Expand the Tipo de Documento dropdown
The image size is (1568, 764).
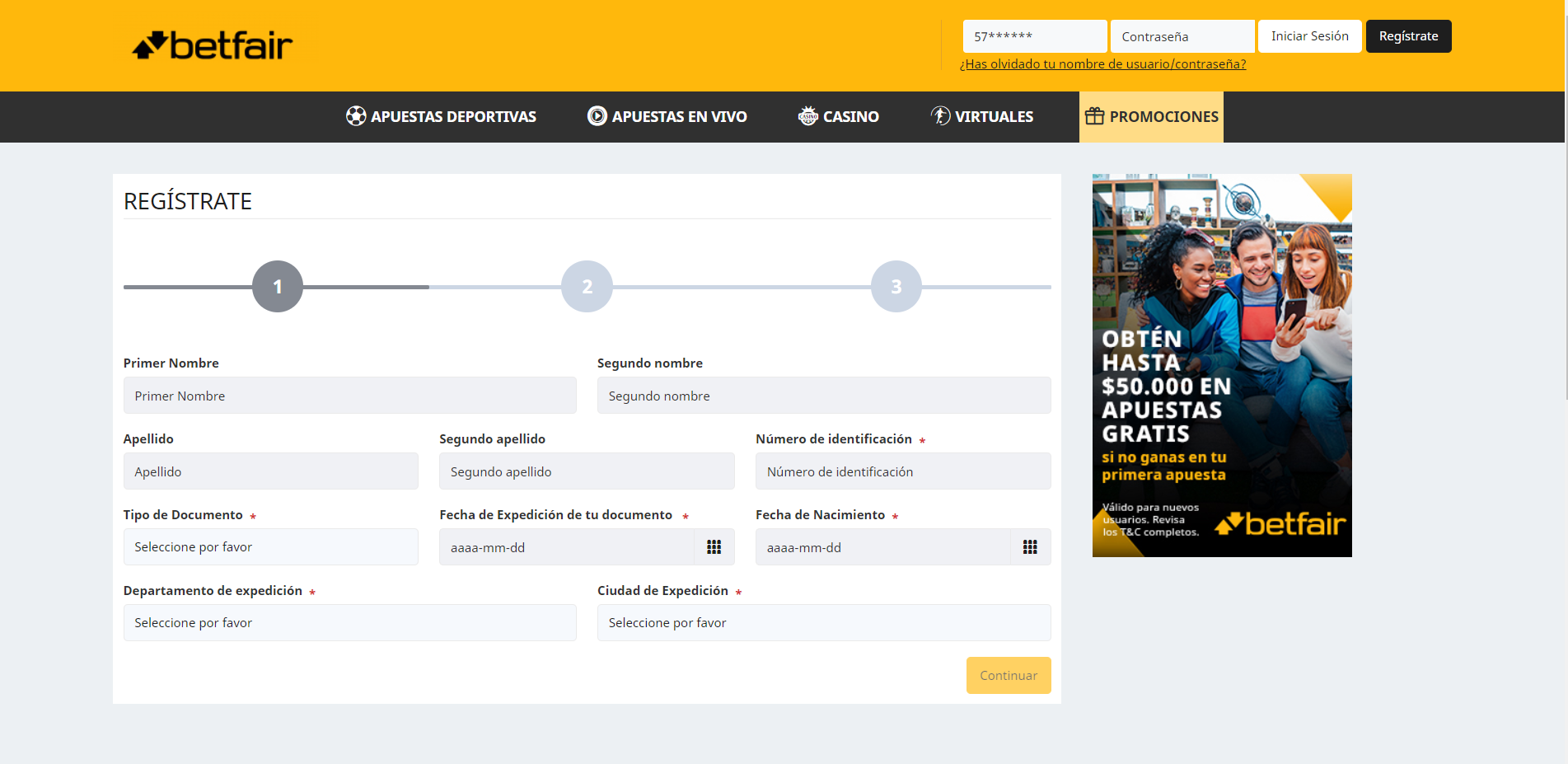(271, 547)
